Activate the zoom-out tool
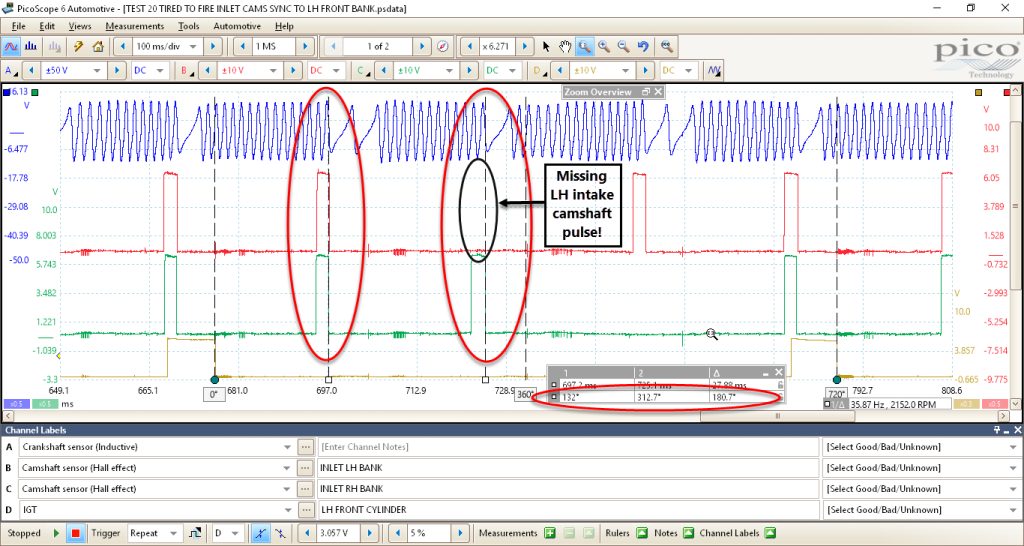1024x546 pixels. click(623, 46)
